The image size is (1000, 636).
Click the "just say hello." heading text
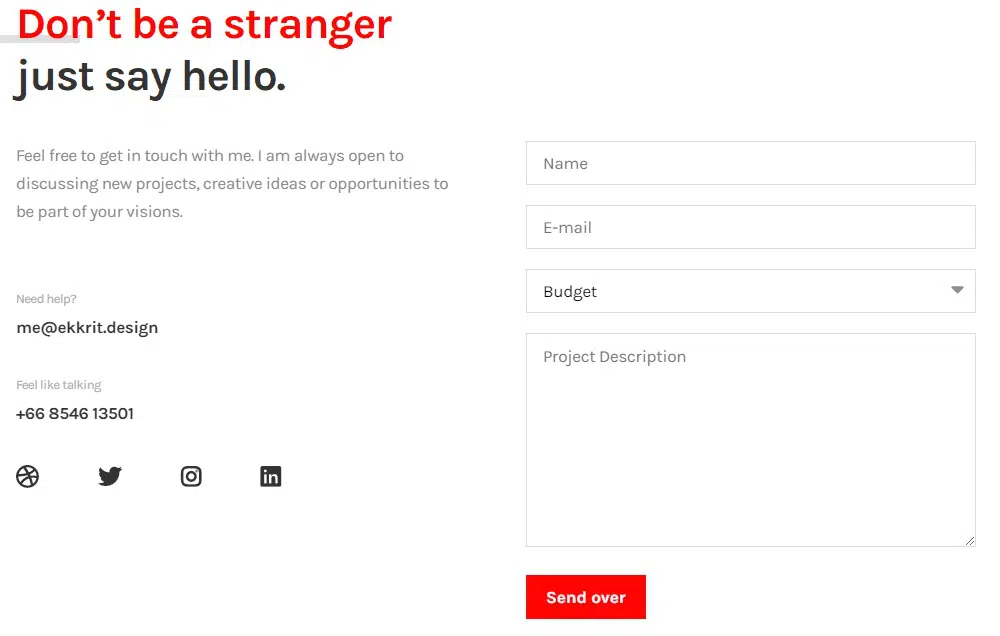coord(151,77)
